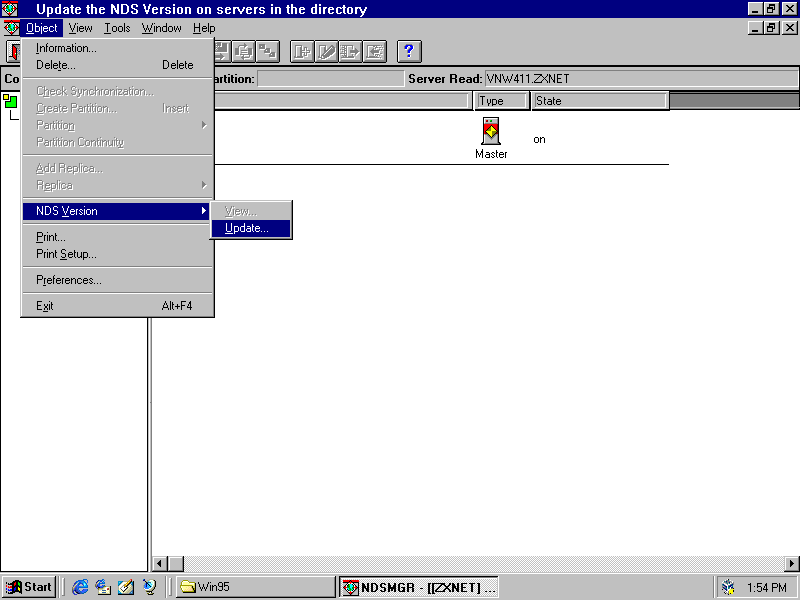Open document control icon beside Object menu
The height and width of the screenshot is (600, 800).
click(x=11, y=28)
